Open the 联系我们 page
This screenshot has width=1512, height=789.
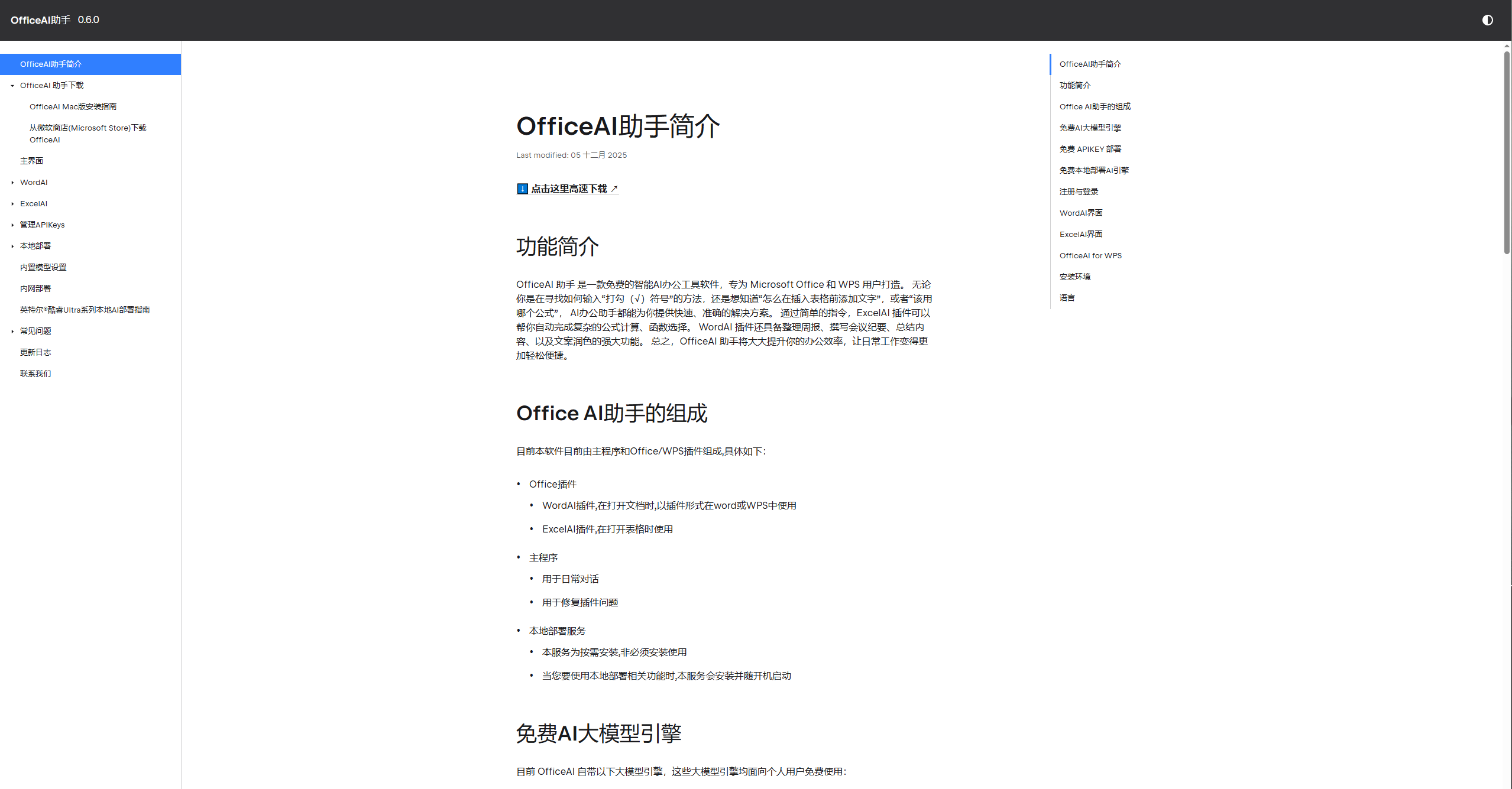point(35,374)
